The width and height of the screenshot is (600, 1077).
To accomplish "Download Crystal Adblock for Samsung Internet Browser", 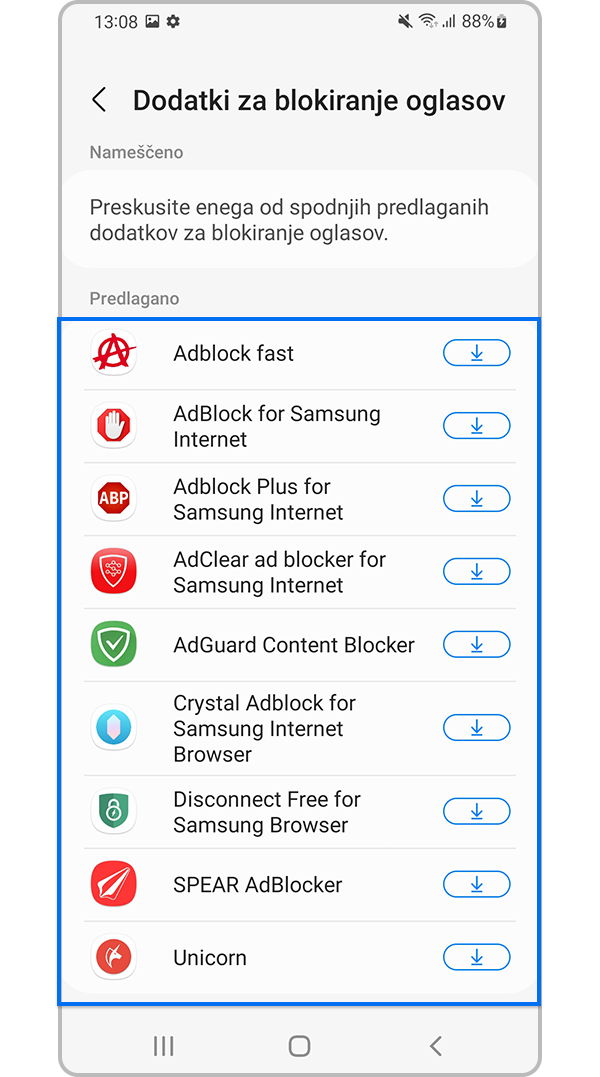I will [476, 728].
